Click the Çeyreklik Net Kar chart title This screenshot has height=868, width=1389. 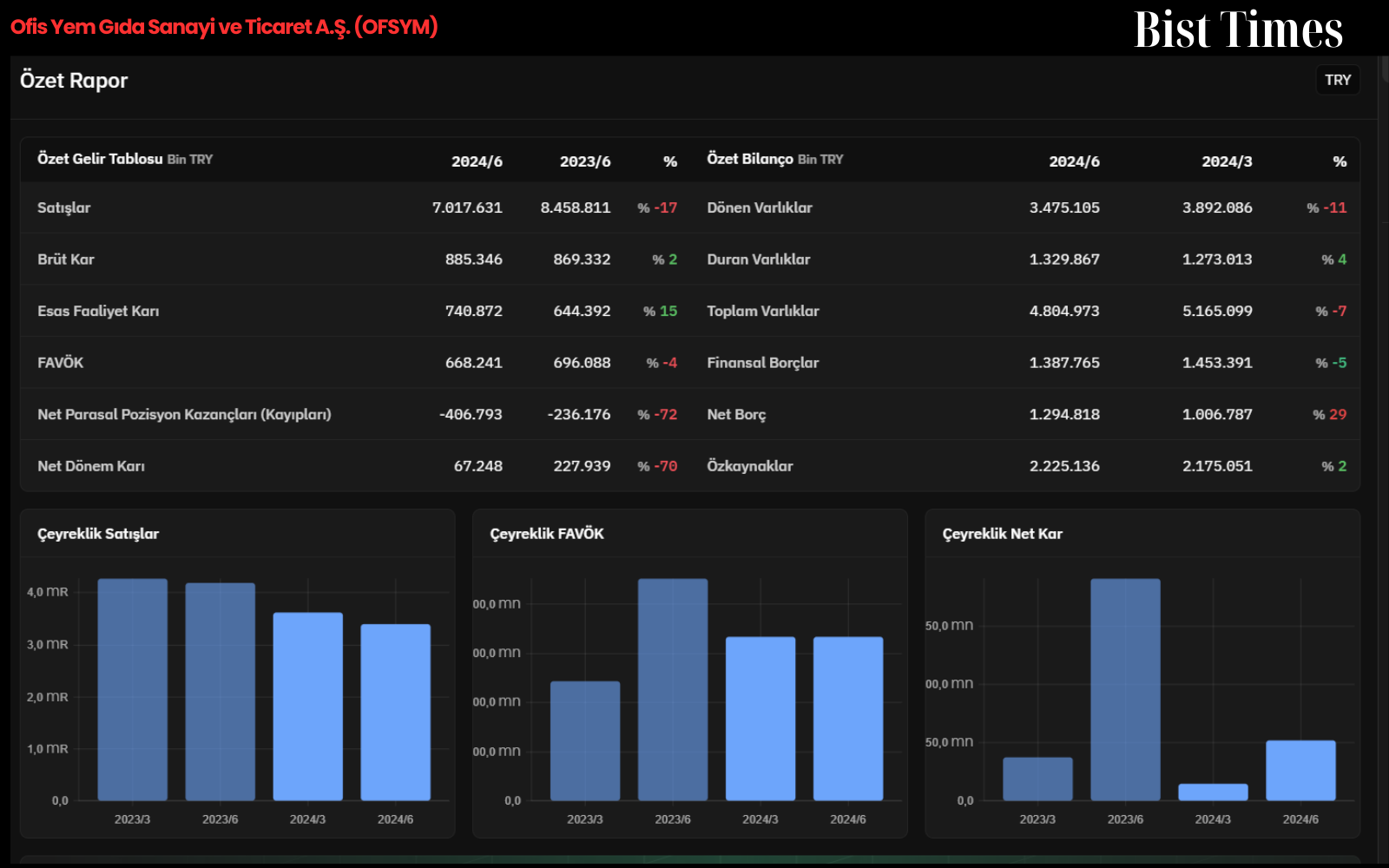pyautogui.click(x=1003, y=534)
